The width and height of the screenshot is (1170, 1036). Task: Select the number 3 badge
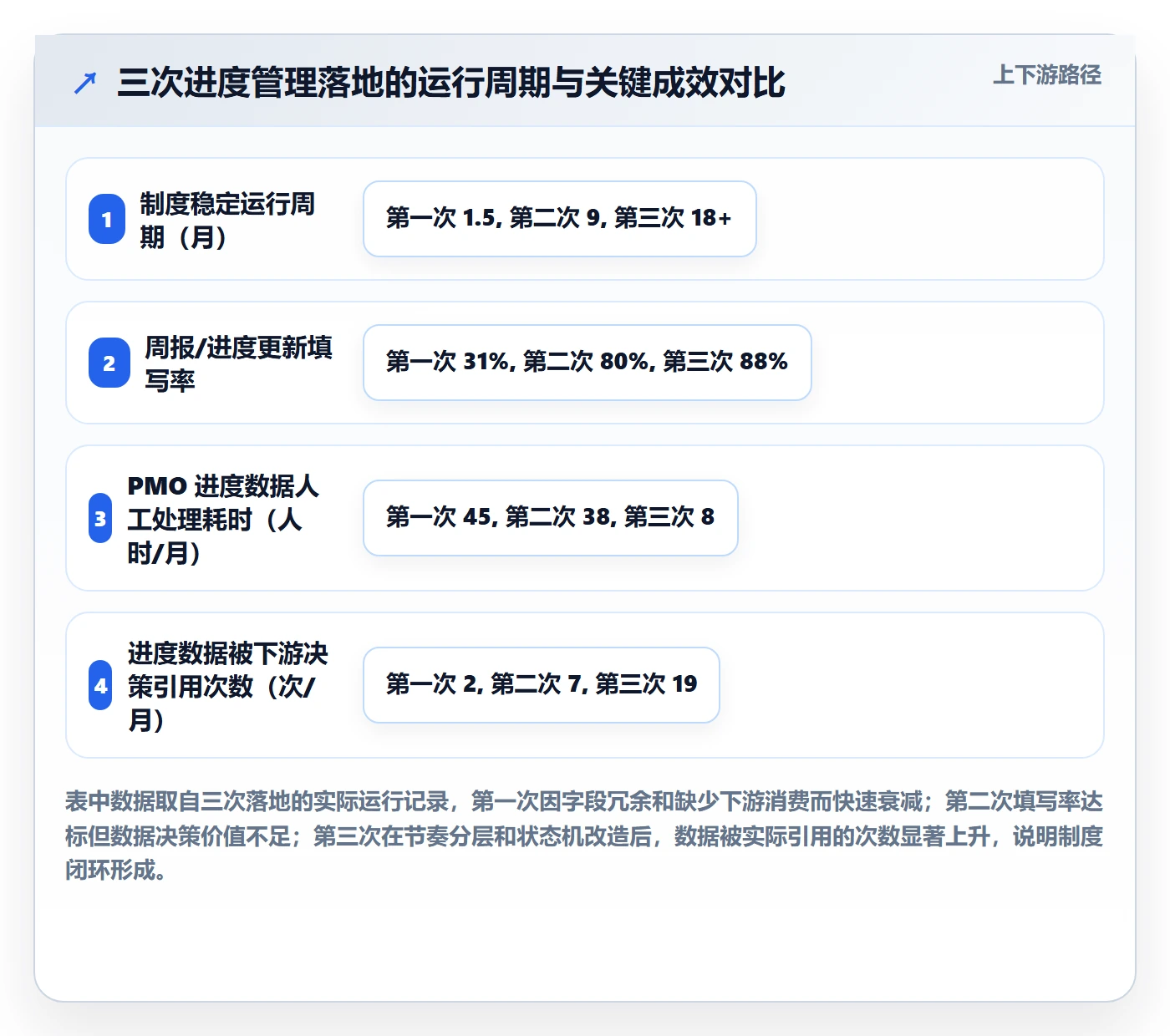(100, 518)
